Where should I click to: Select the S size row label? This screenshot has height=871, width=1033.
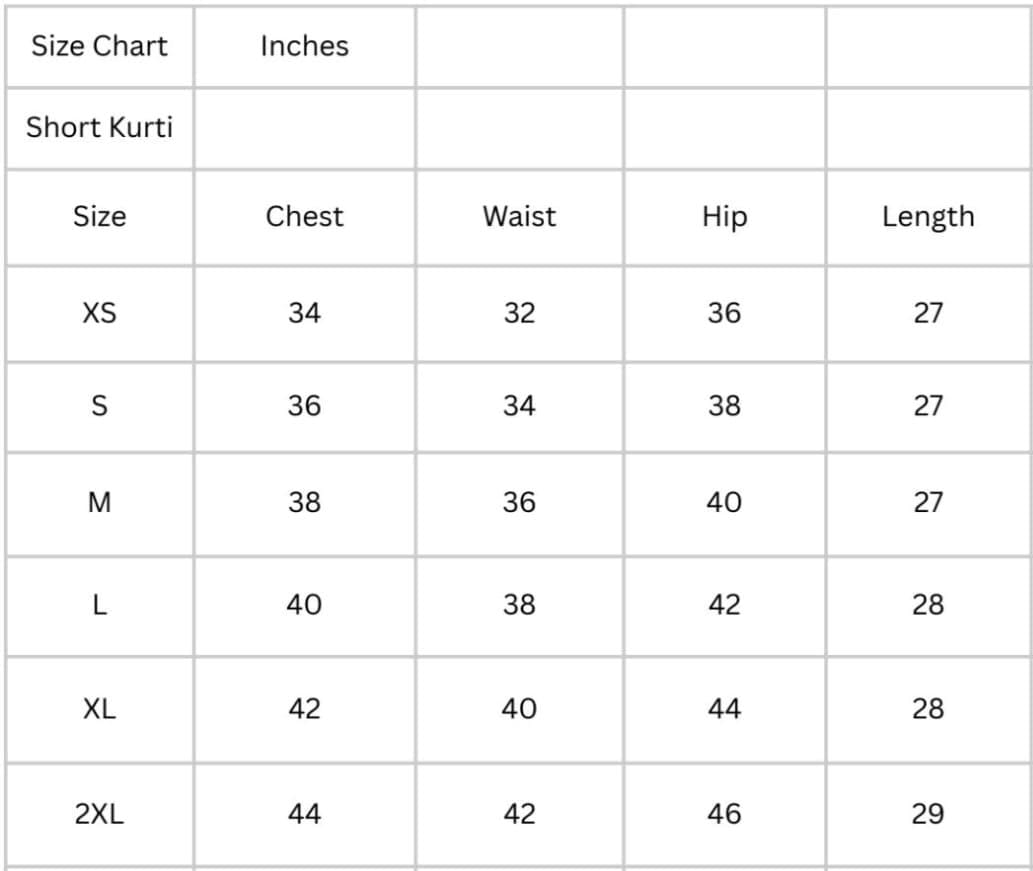(x=99, y=406)
